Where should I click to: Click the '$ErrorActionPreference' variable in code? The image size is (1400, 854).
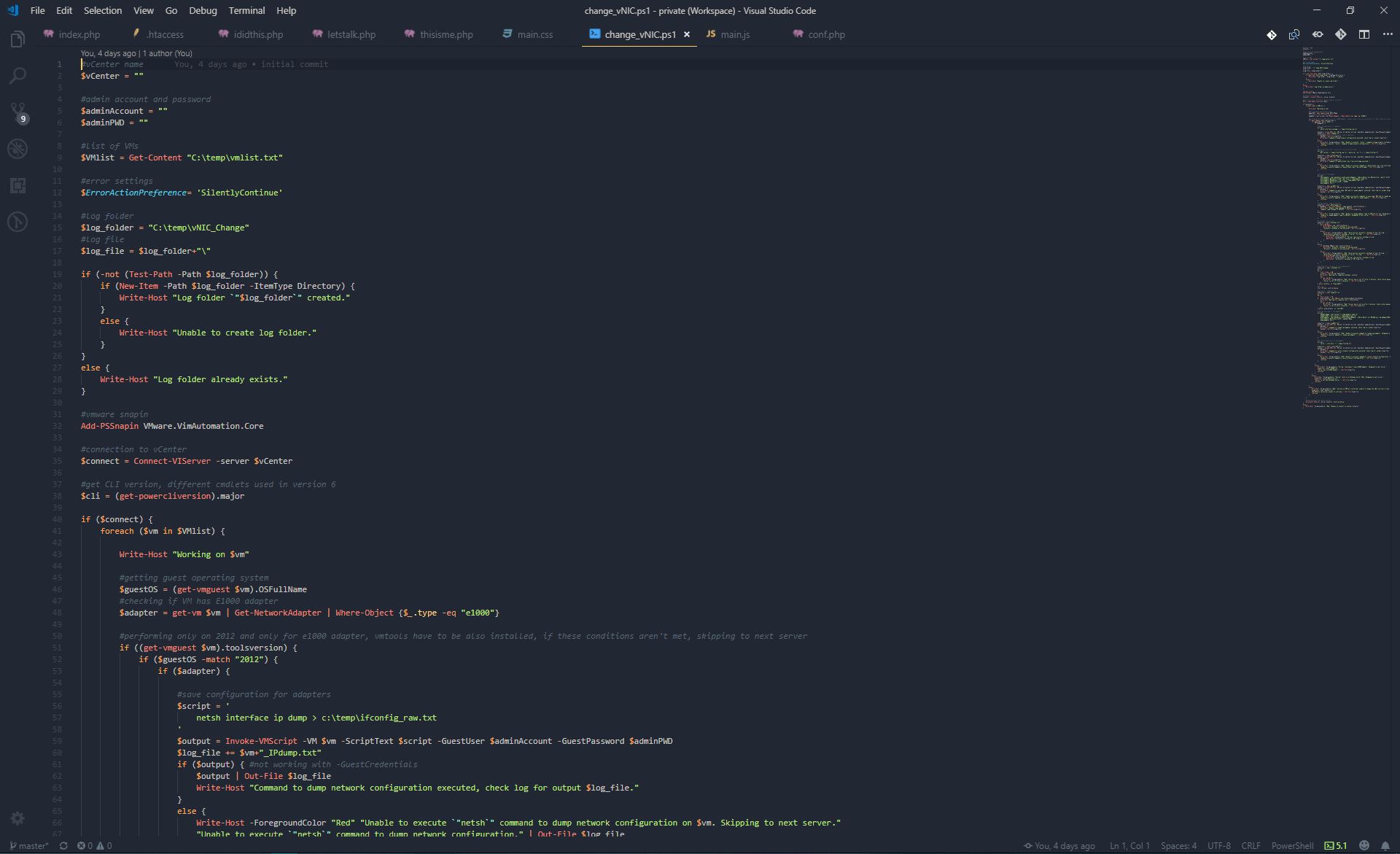(x=133, y=193)
